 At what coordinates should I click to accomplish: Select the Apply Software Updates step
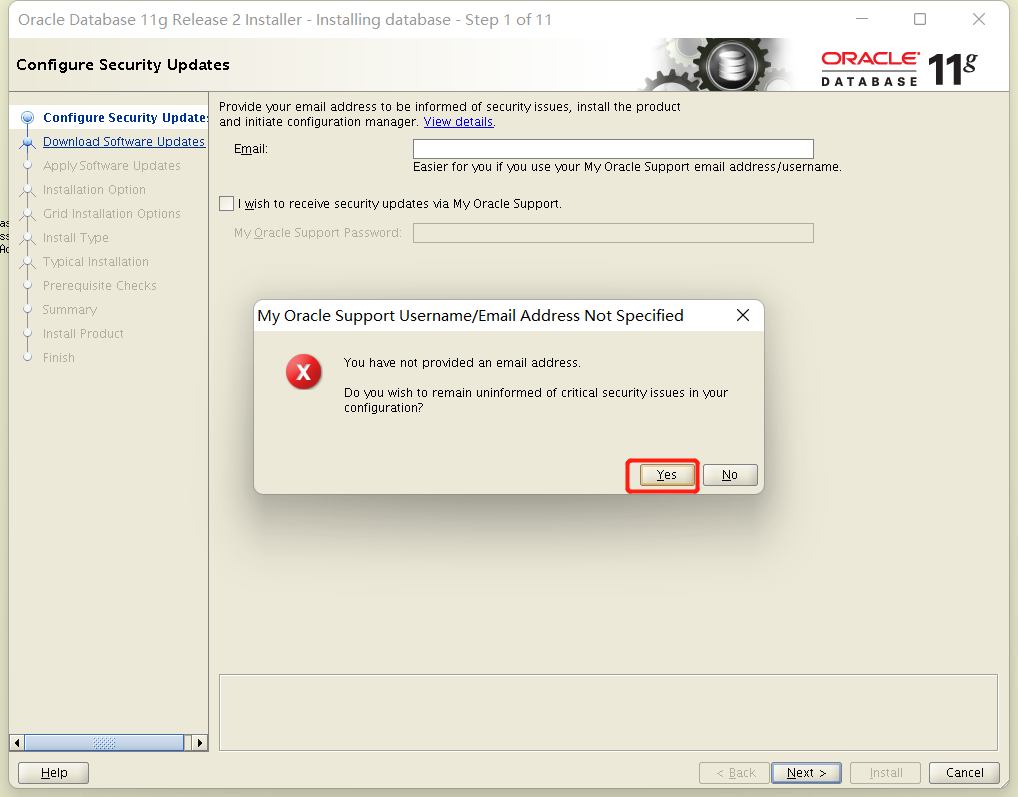[112, 166]
